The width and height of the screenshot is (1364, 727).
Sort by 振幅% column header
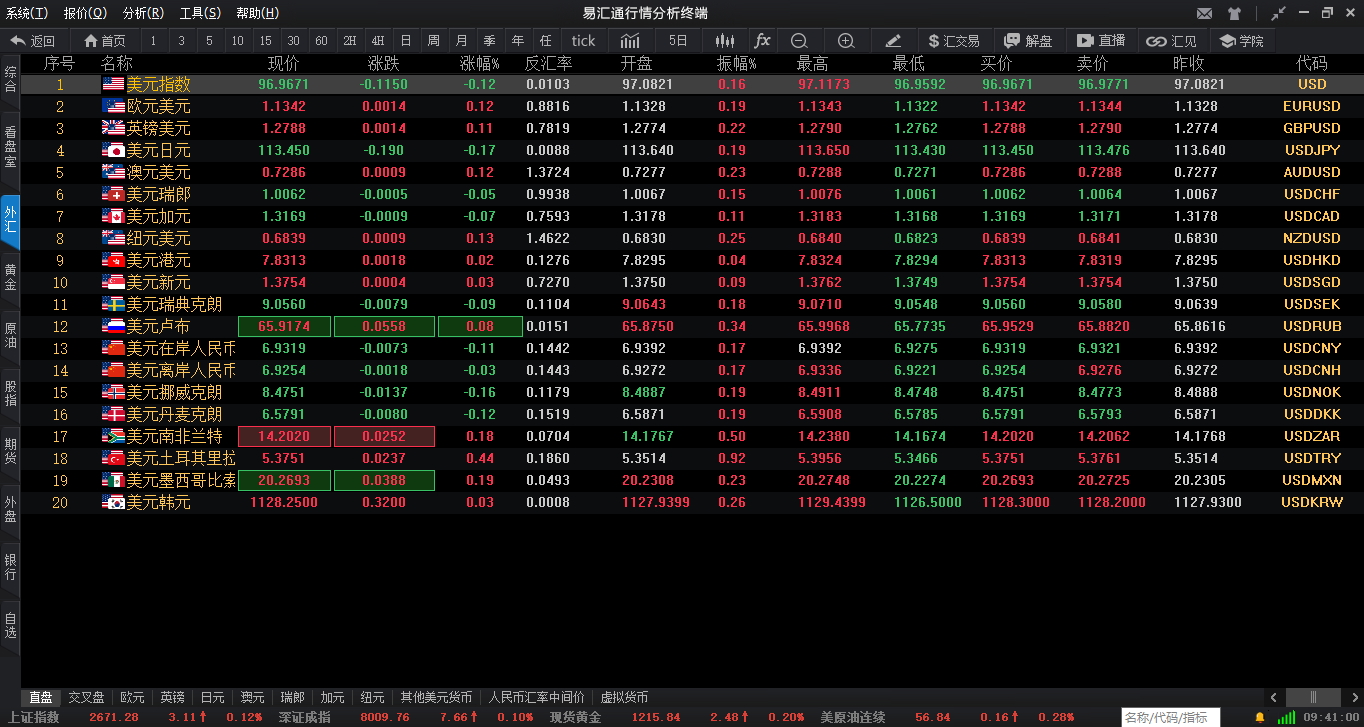click(x=737, y=64)
